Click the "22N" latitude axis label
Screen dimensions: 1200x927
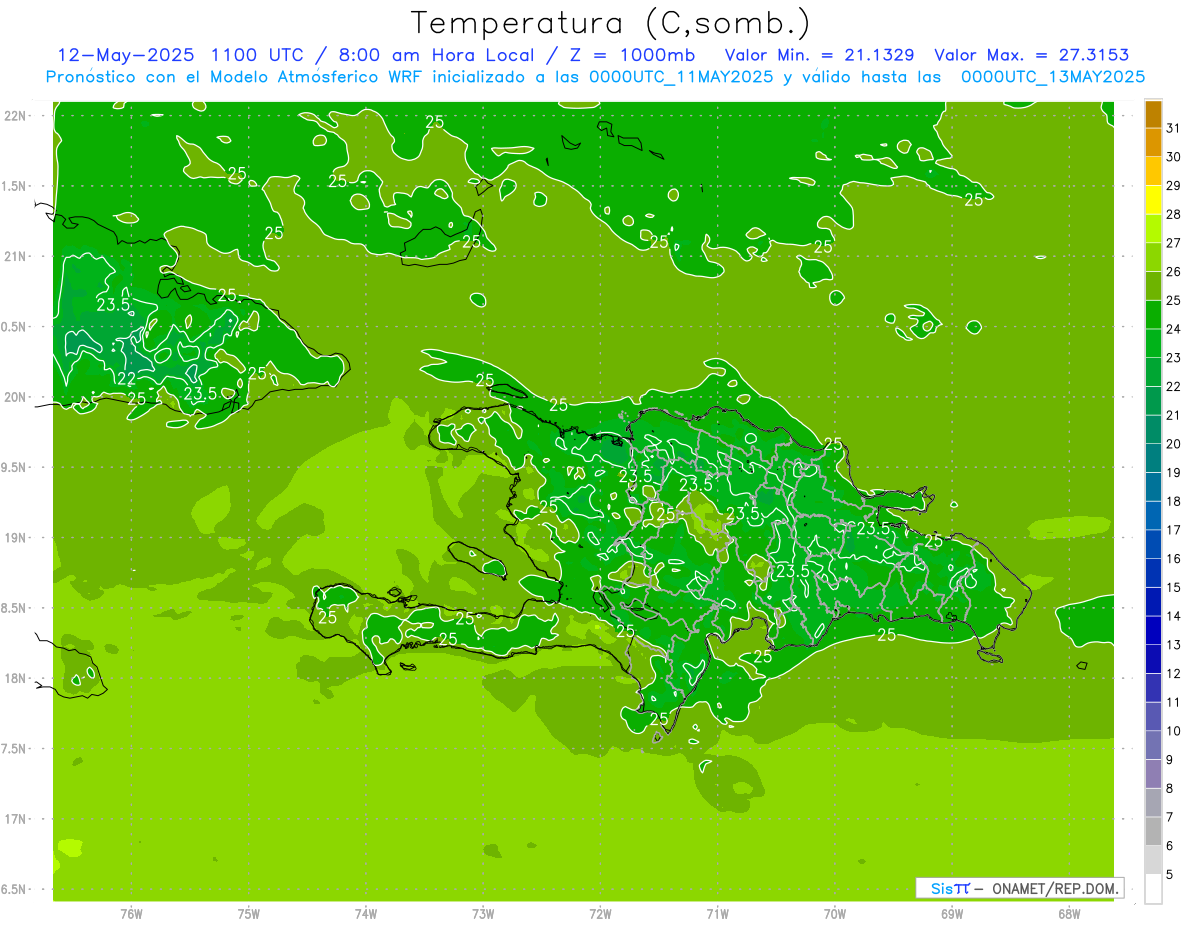tap(16, 116)
